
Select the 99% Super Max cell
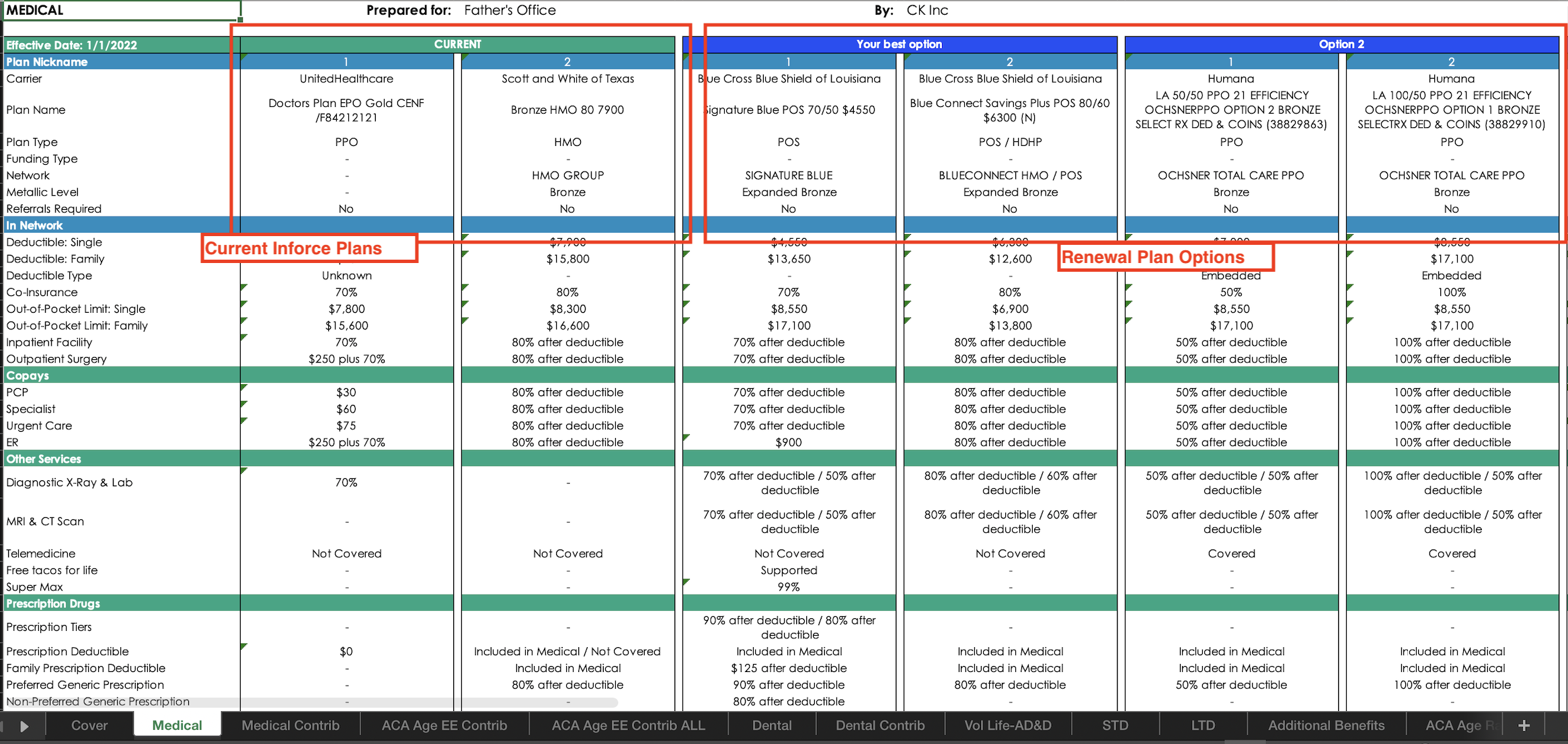pos(789,587)
